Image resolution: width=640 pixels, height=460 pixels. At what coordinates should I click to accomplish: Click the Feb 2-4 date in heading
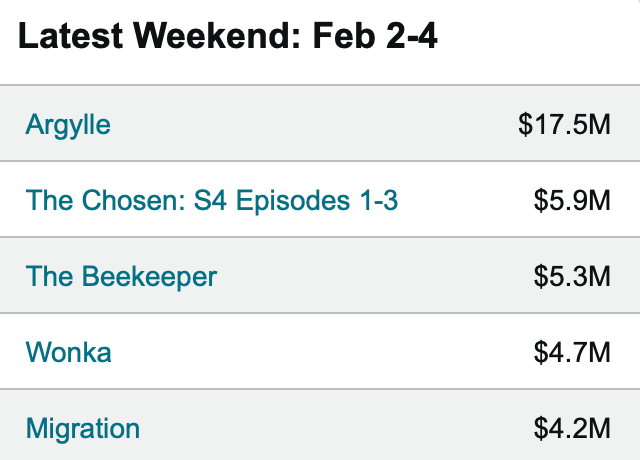tap(375, 36)
